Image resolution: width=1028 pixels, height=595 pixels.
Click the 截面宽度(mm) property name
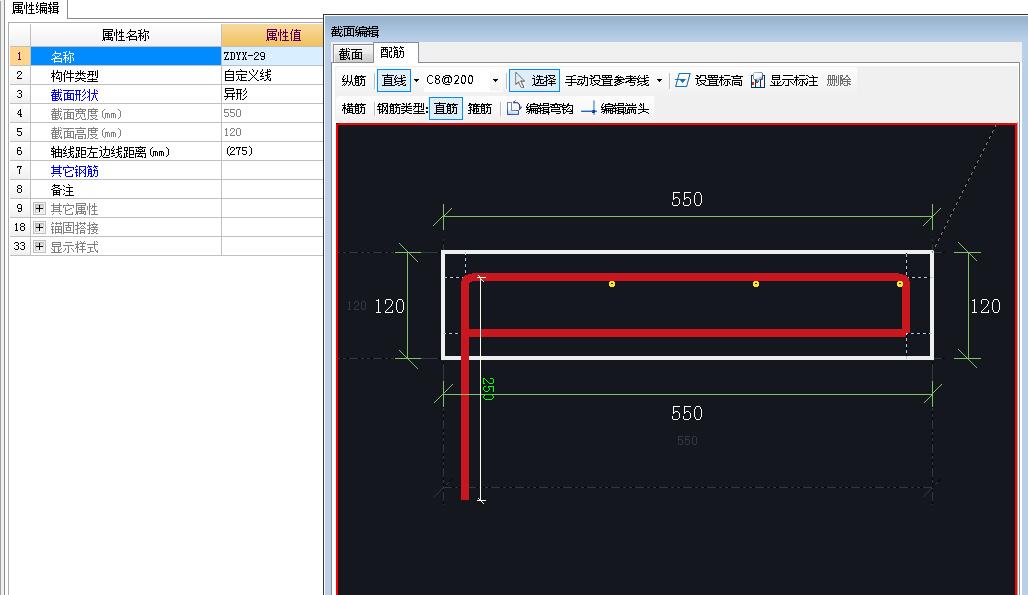pos(86,113)
